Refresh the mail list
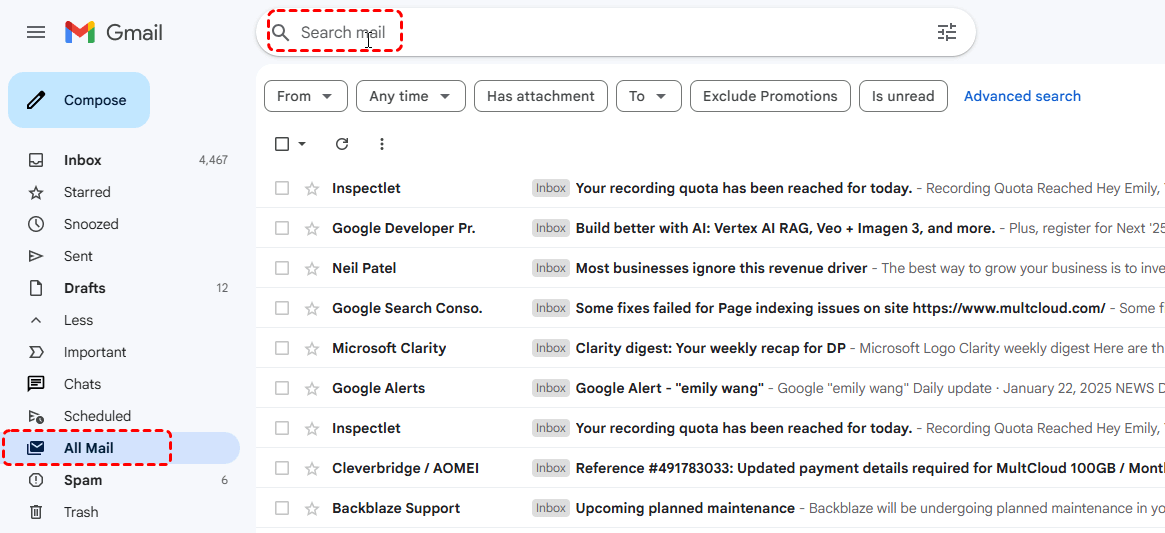 (342, 144)
